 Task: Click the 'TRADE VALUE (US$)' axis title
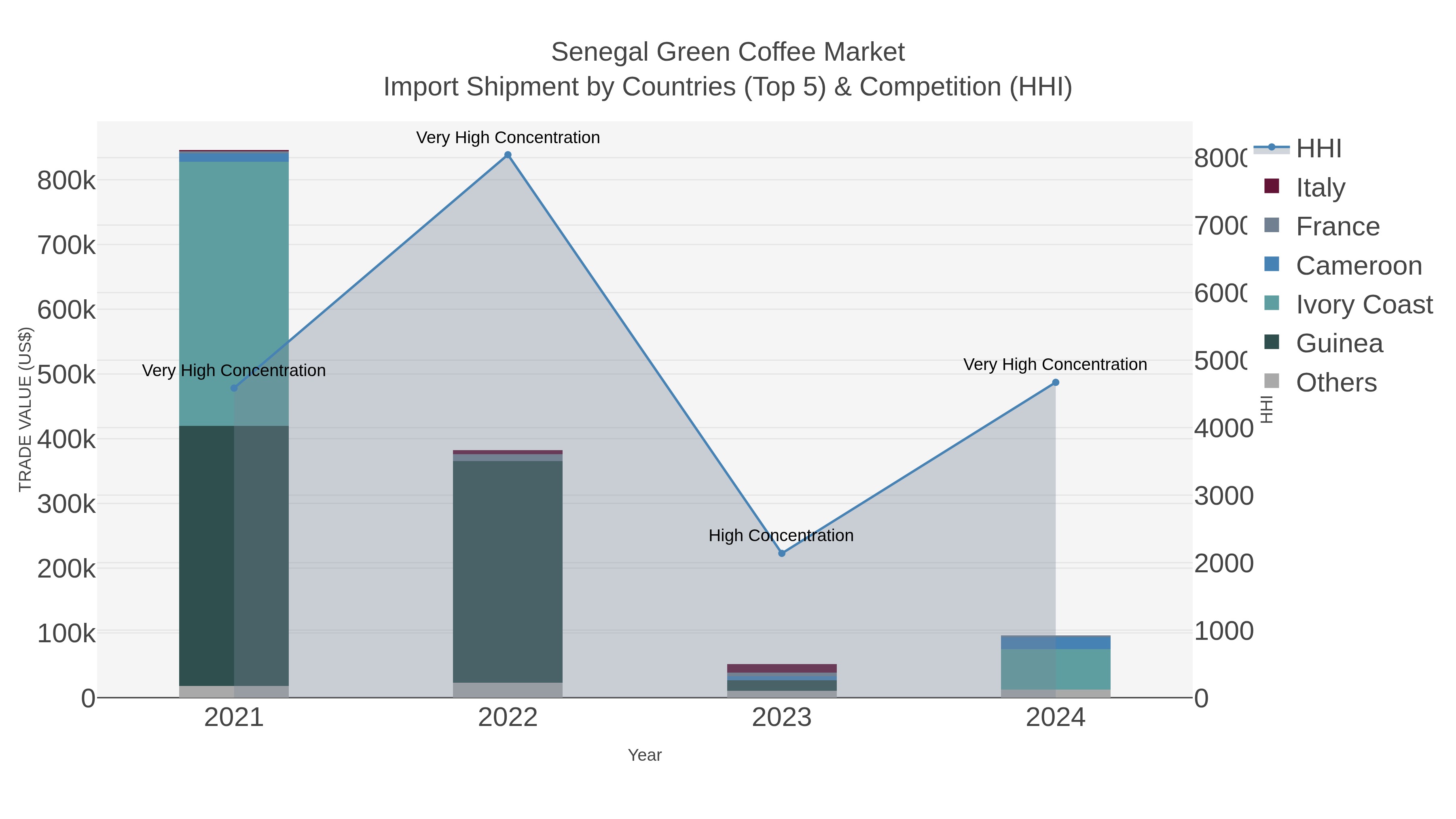coord(25,409)
